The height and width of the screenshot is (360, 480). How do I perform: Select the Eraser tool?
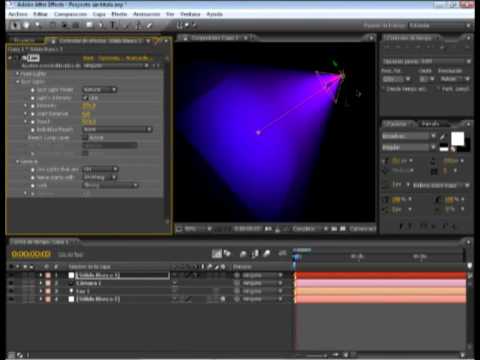[149, 25]
